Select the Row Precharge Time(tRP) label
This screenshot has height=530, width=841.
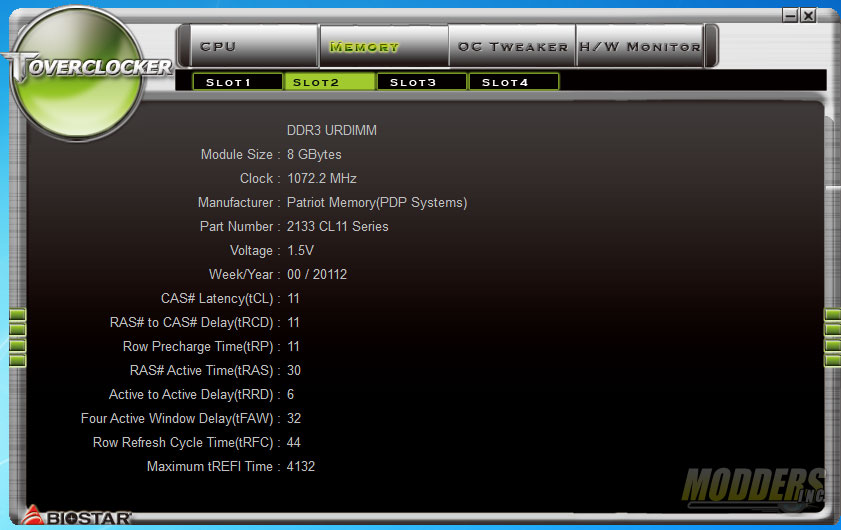(x=198, y=347)
